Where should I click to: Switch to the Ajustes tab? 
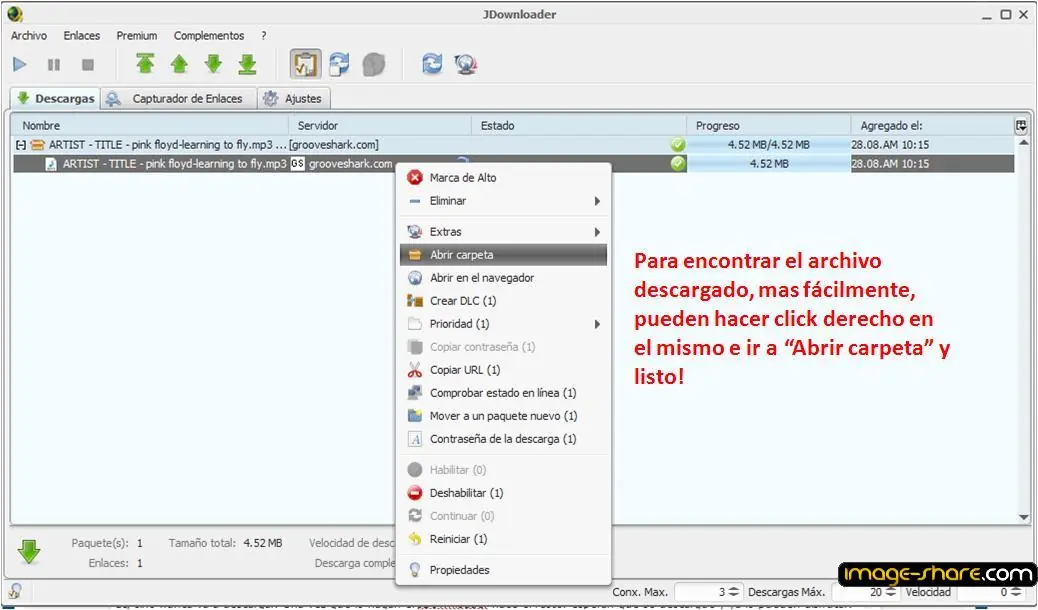click(293, 98)
